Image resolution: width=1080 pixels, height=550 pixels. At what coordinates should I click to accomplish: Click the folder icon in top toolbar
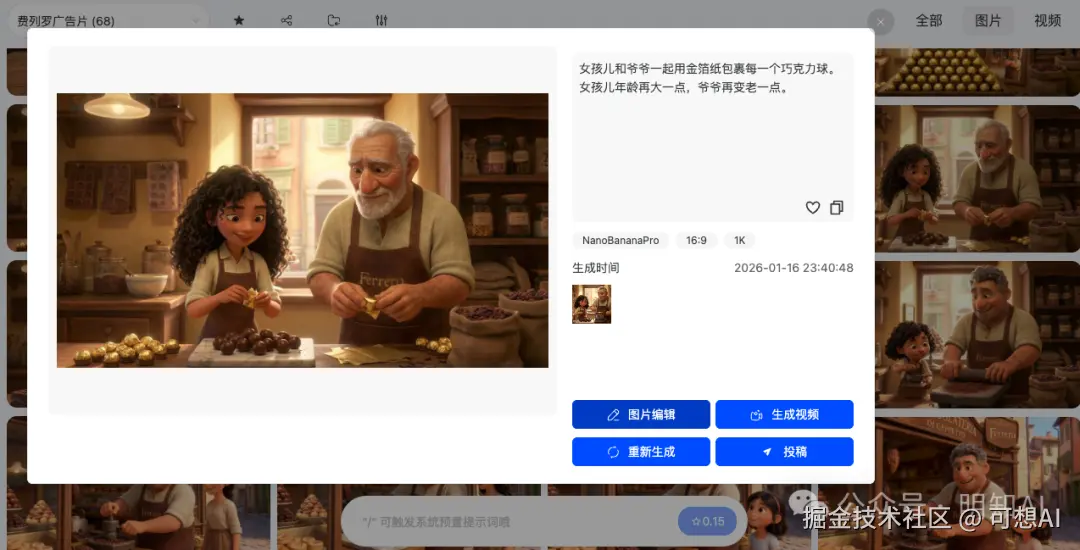334,21
